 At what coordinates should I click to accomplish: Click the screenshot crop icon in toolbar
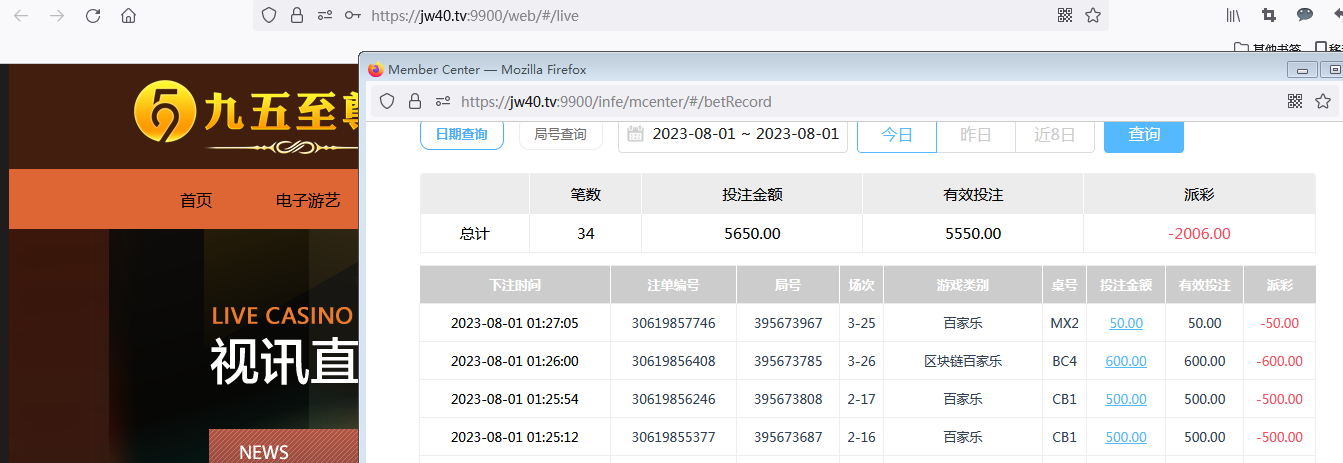pos(1269,16)
